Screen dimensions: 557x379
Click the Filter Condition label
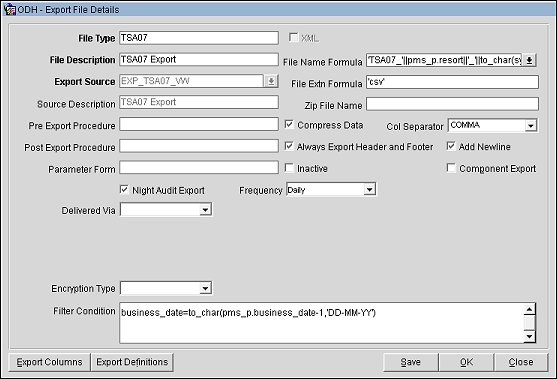[84, 311]
